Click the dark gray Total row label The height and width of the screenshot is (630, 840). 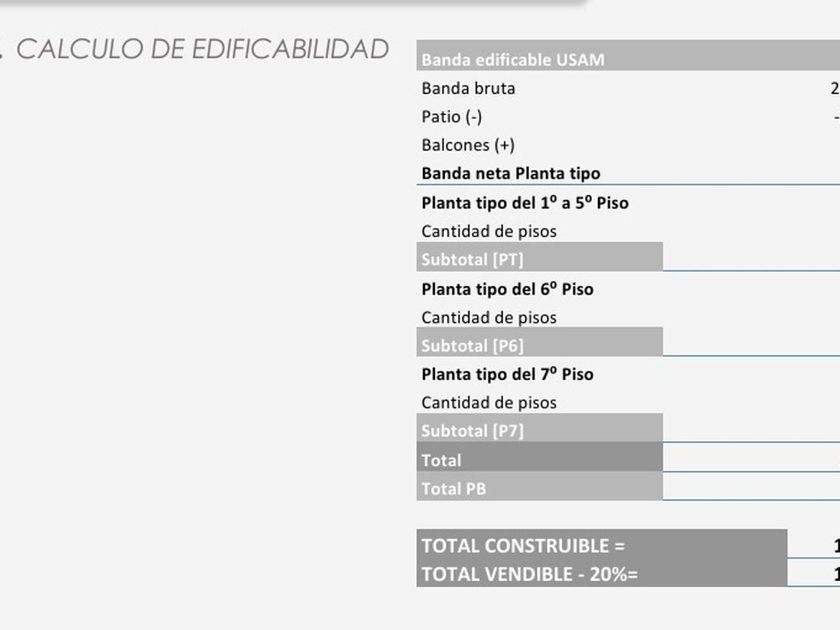[x=540, y=460]
